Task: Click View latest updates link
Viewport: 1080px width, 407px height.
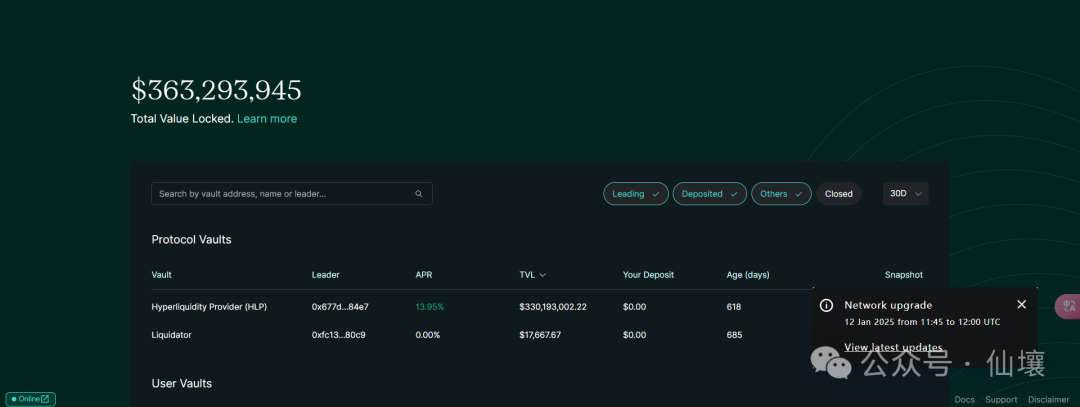Action: click(x=893, y=347)
